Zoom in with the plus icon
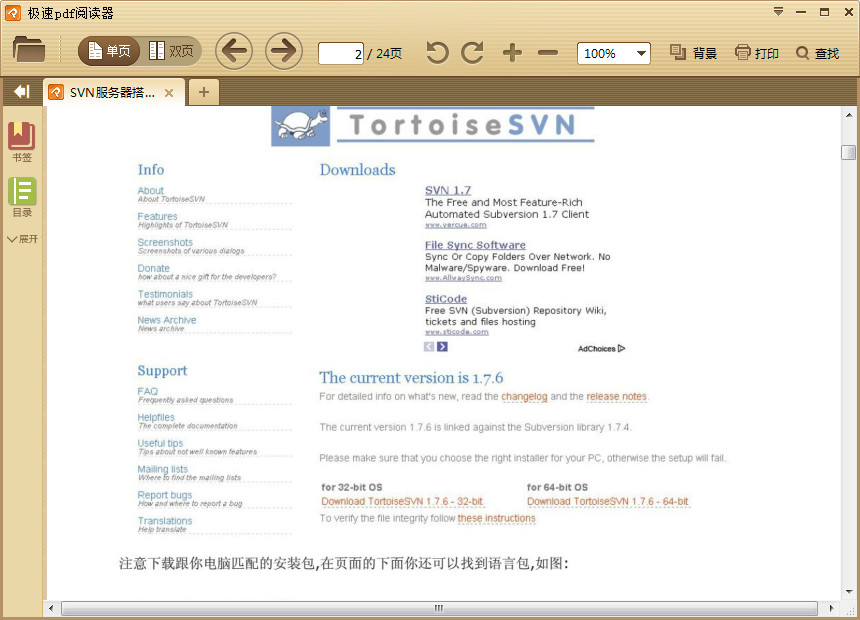 (x=512, y=53)
